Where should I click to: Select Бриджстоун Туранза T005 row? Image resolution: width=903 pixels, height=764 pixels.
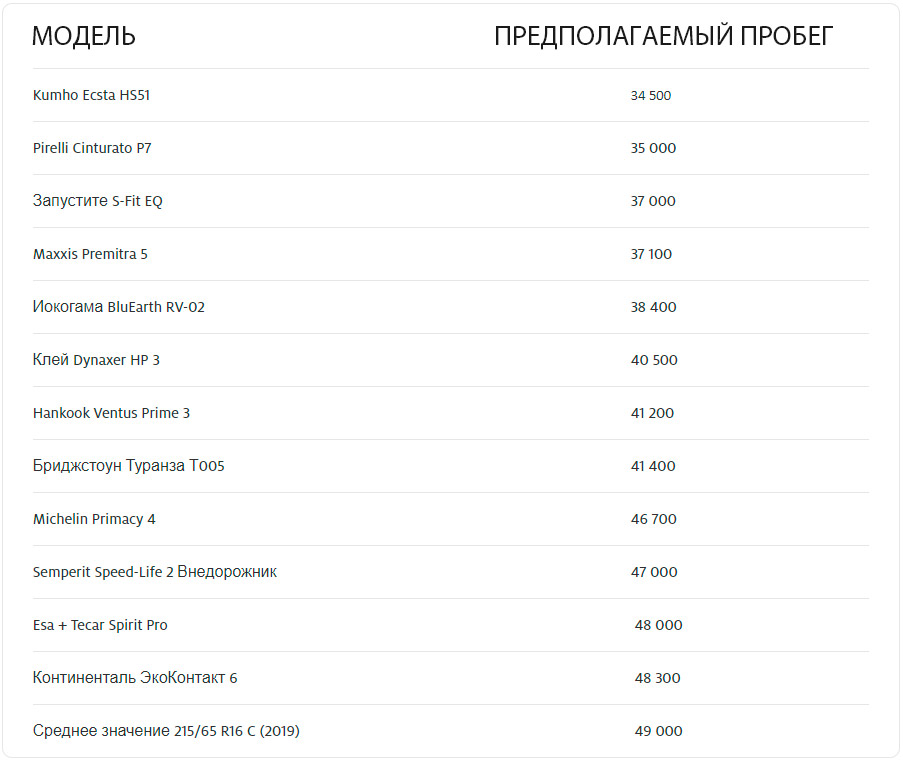pyautogui.click(x=128, y=466)
